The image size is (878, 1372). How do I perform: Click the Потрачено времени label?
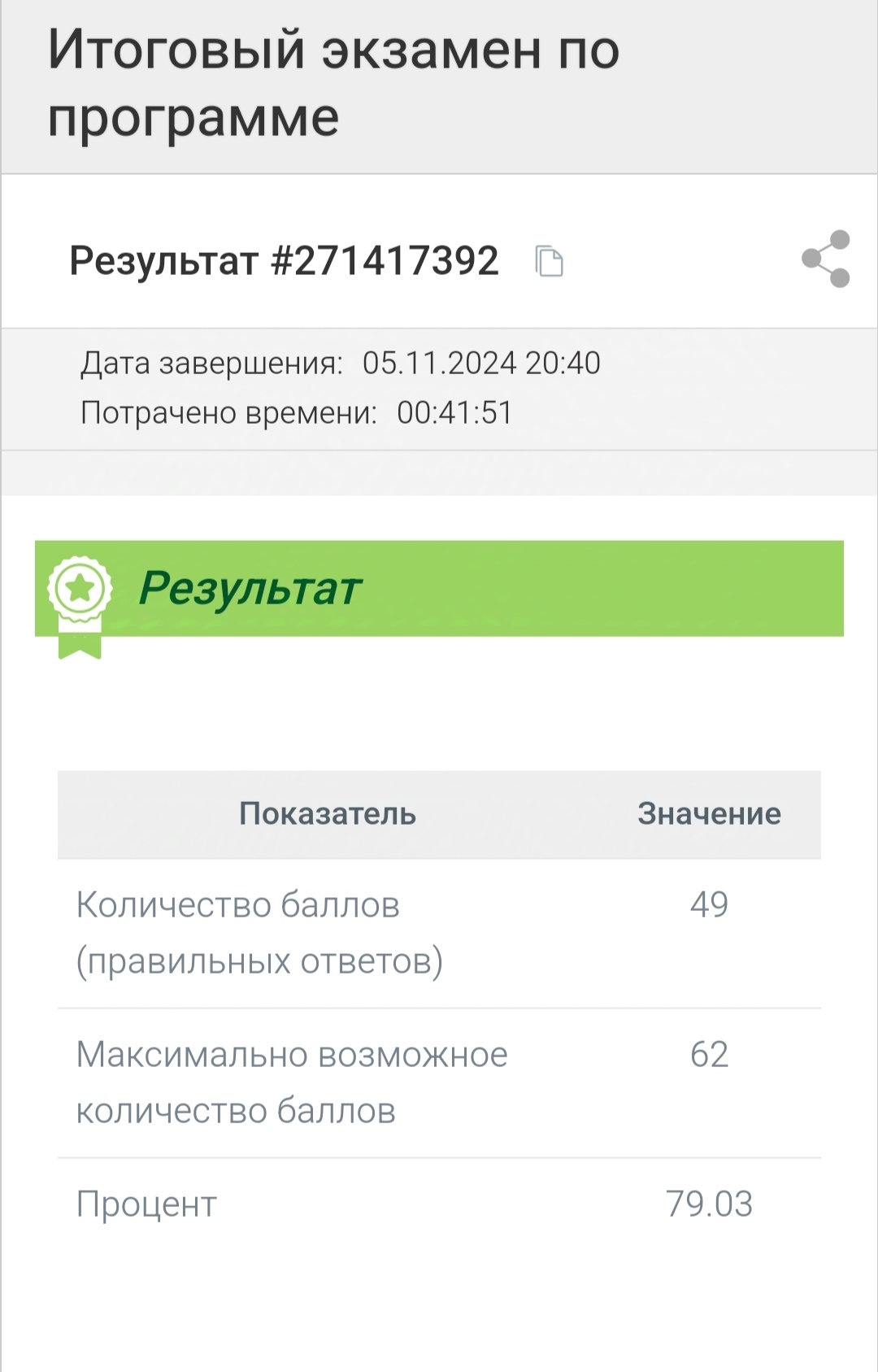[x=228, y=412]
